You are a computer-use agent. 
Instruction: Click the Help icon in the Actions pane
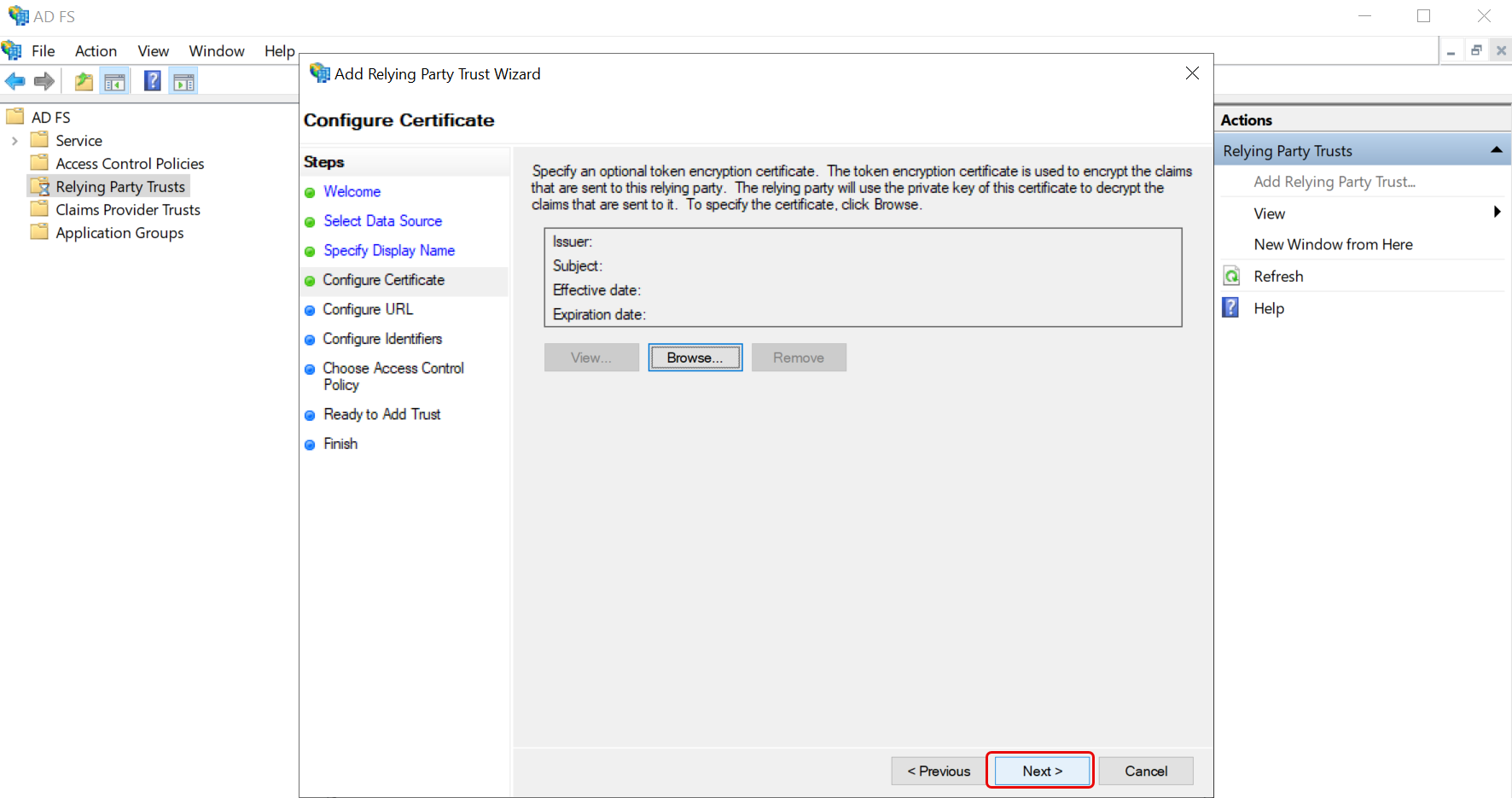(x=1231, y=307)
